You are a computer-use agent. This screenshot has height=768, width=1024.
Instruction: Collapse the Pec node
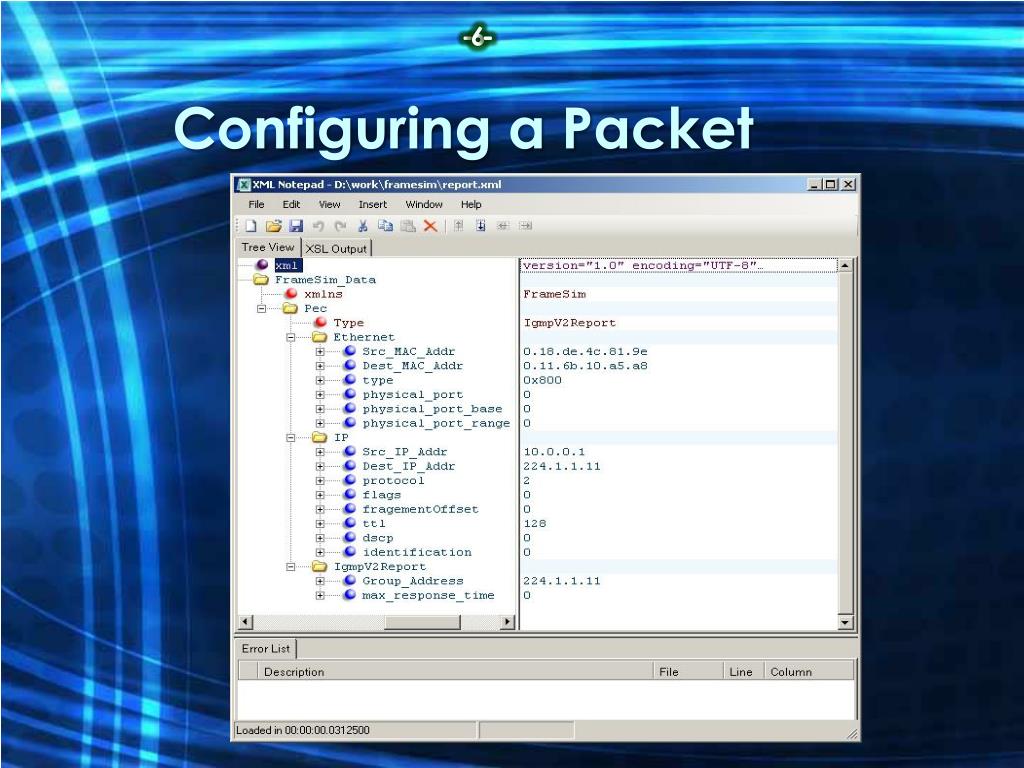[x=261, y=308]
